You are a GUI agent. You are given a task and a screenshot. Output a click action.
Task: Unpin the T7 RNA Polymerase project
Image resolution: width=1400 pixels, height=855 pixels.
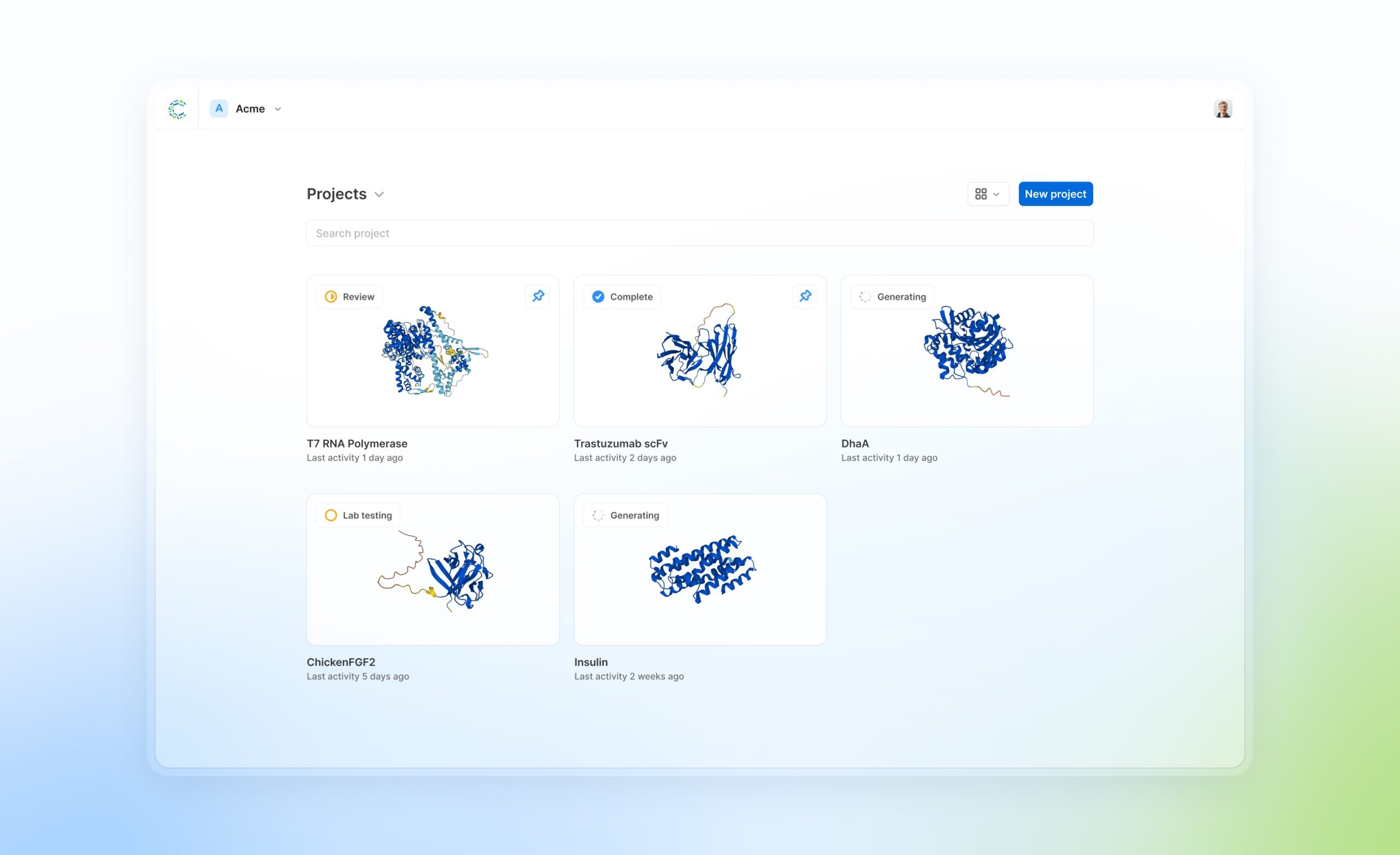tap(538, 296)
